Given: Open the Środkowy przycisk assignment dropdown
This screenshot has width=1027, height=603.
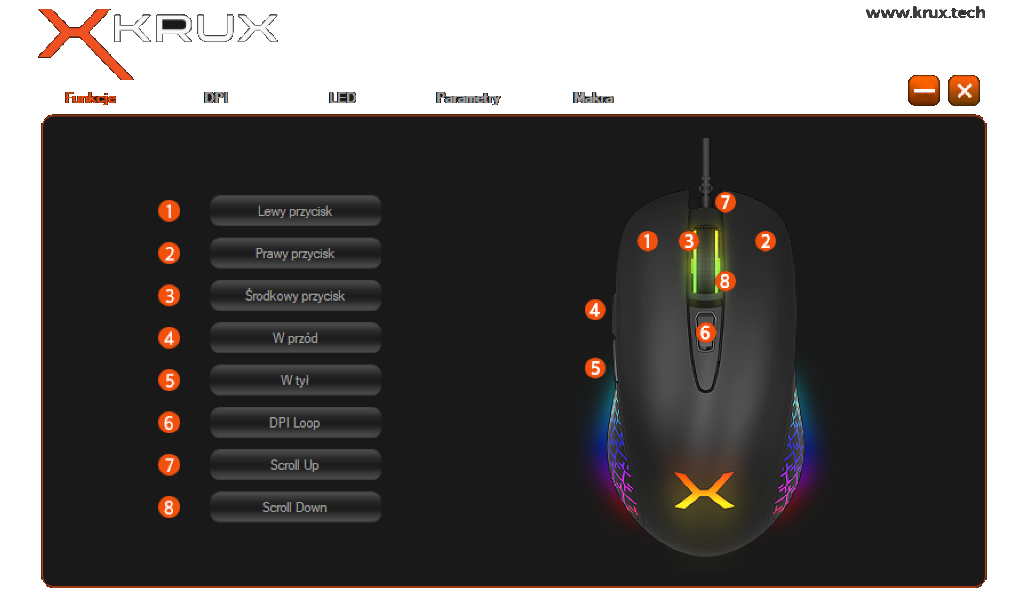Looking at the screenshot, I should coord(295,296).
